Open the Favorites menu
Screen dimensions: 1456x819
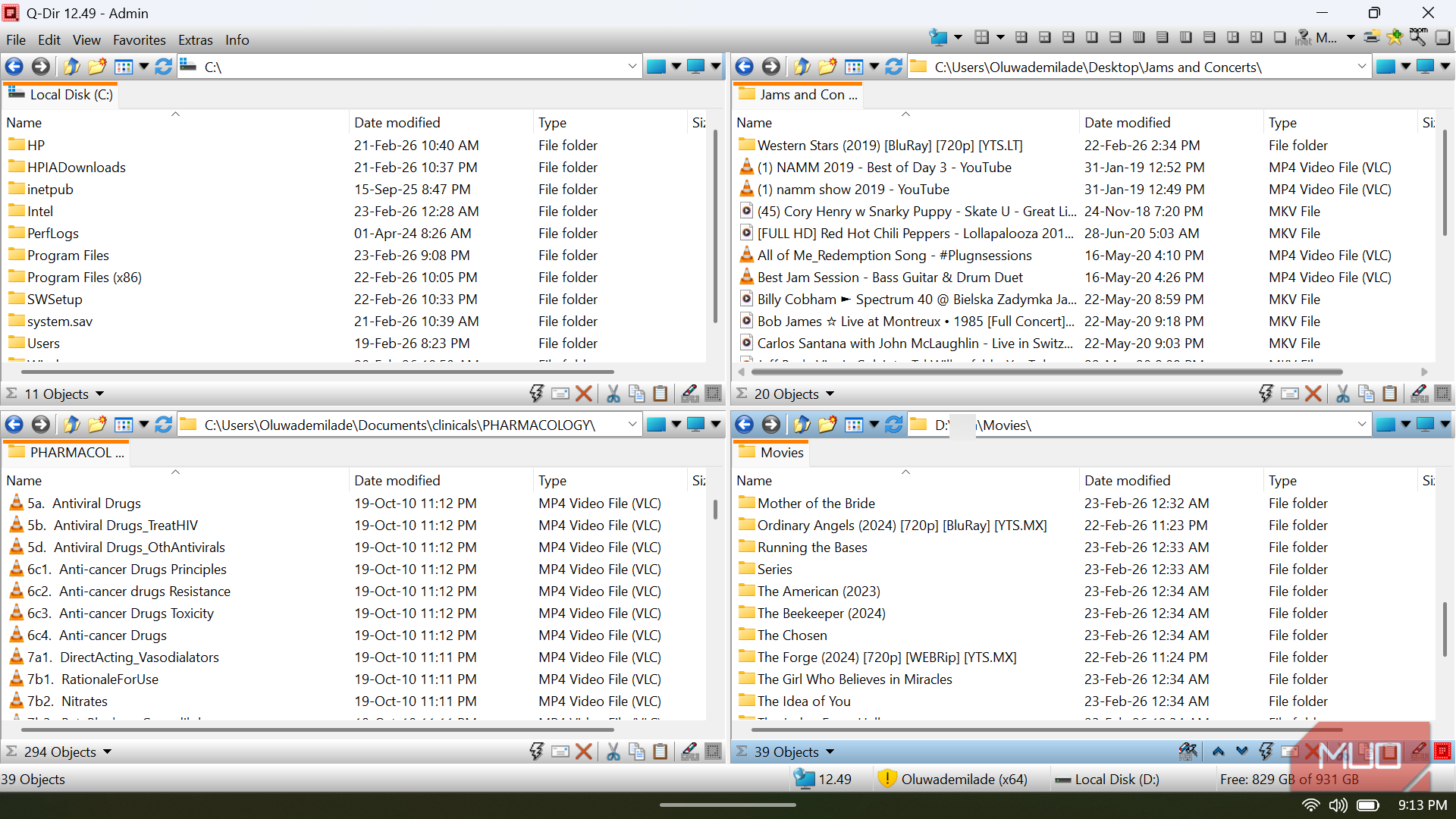pos(139,39)
